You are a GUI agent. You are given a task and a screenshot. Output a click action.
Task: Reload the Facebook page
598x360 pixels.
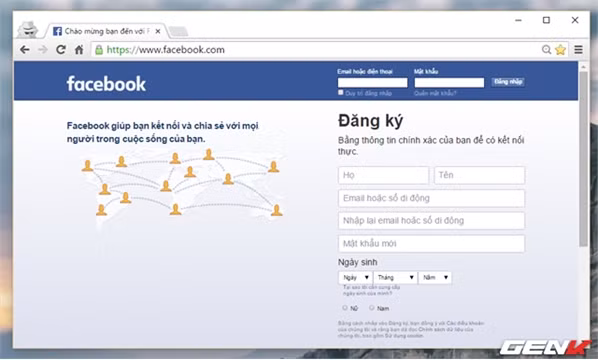61,50
